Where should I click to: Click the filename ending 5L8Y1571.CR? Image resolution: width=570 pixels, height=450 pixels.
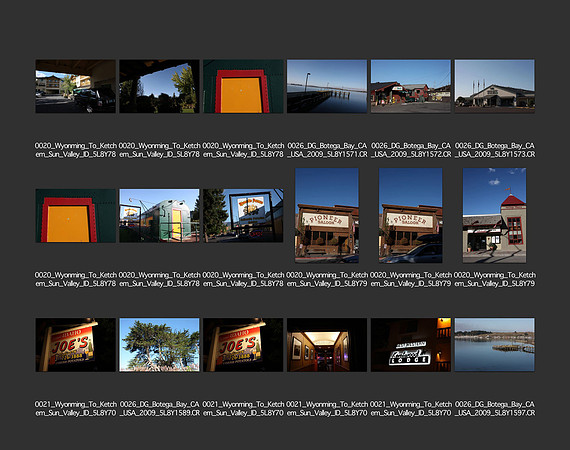(327, 150)
